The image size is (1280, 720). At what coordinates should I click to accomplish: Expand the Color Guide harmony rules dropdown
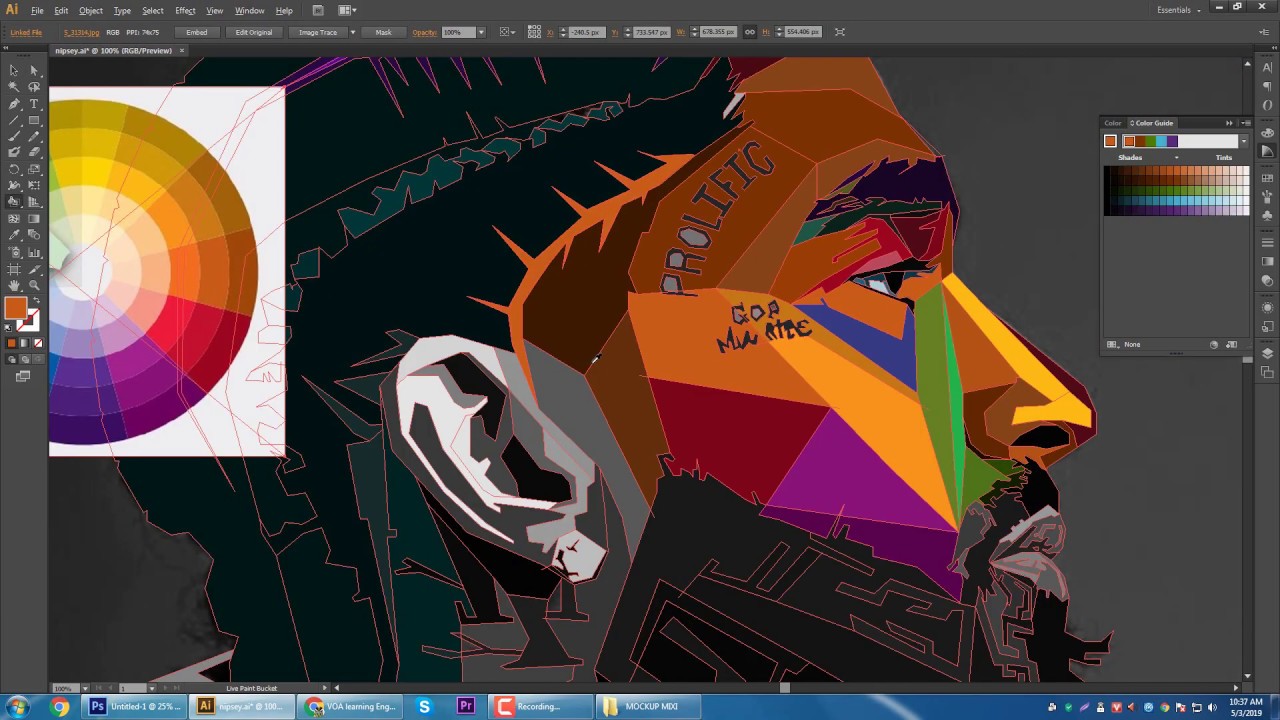[1243, 141]
